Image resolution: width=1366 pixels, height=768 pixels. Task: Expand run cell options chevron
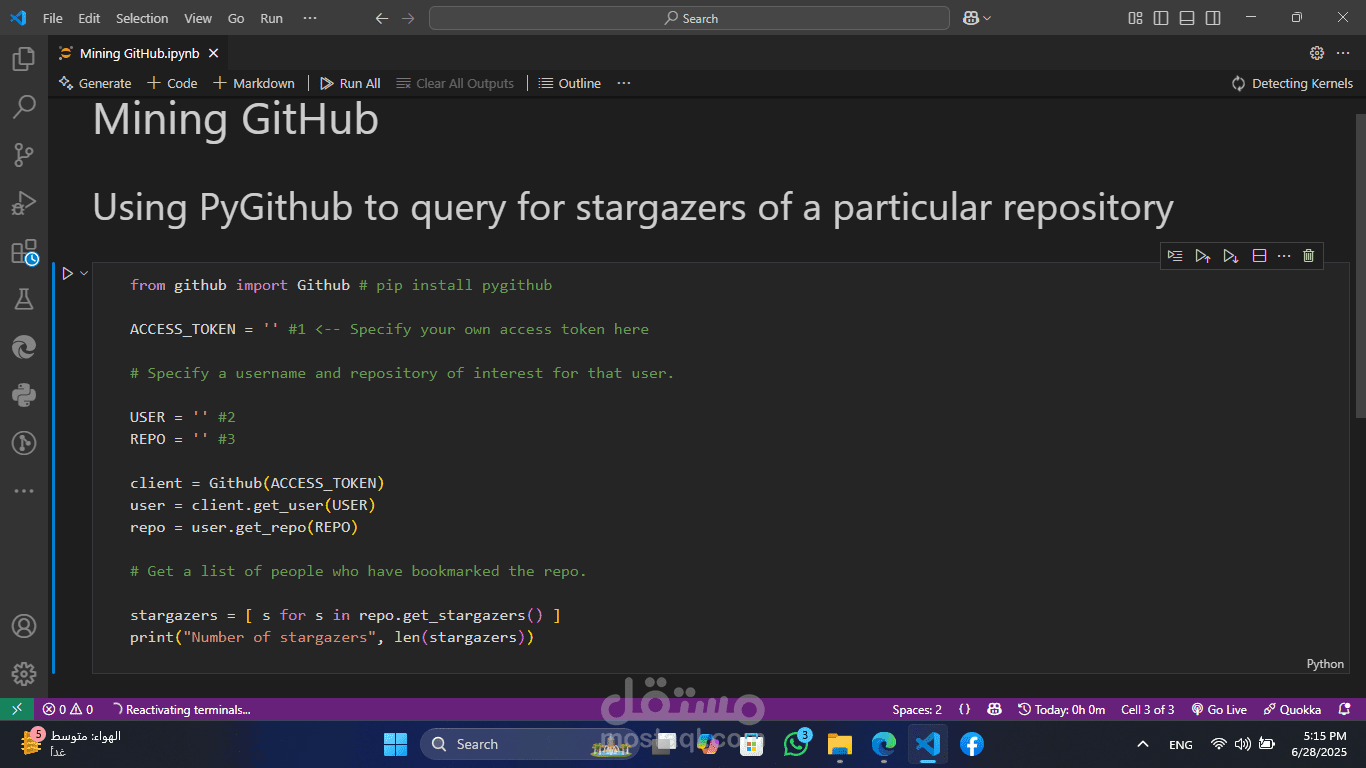coord(84,273)
